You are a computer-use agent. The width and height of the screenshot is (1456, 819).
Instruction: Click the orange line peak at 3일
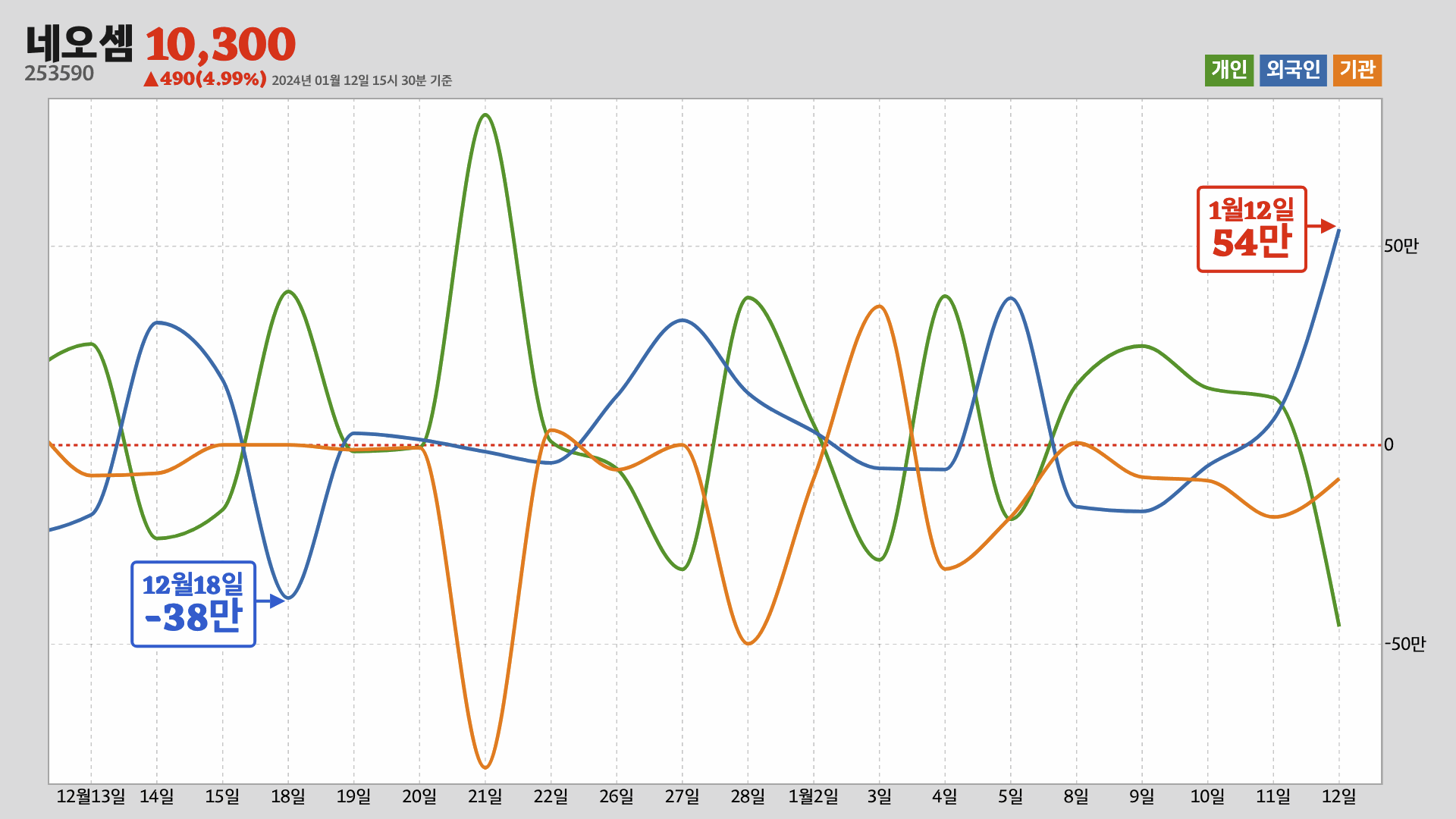point(880,306)
